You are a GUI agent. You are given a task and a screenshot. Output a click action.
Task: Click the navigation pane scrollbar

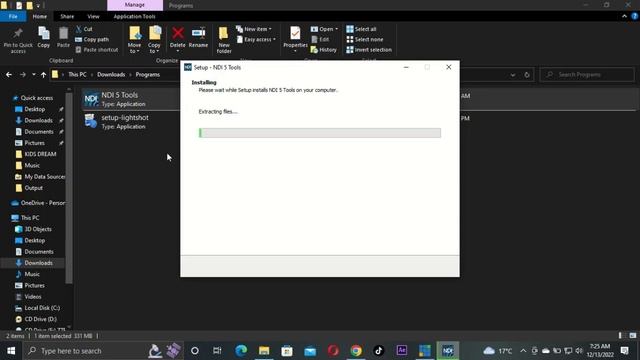pos(69,188)
